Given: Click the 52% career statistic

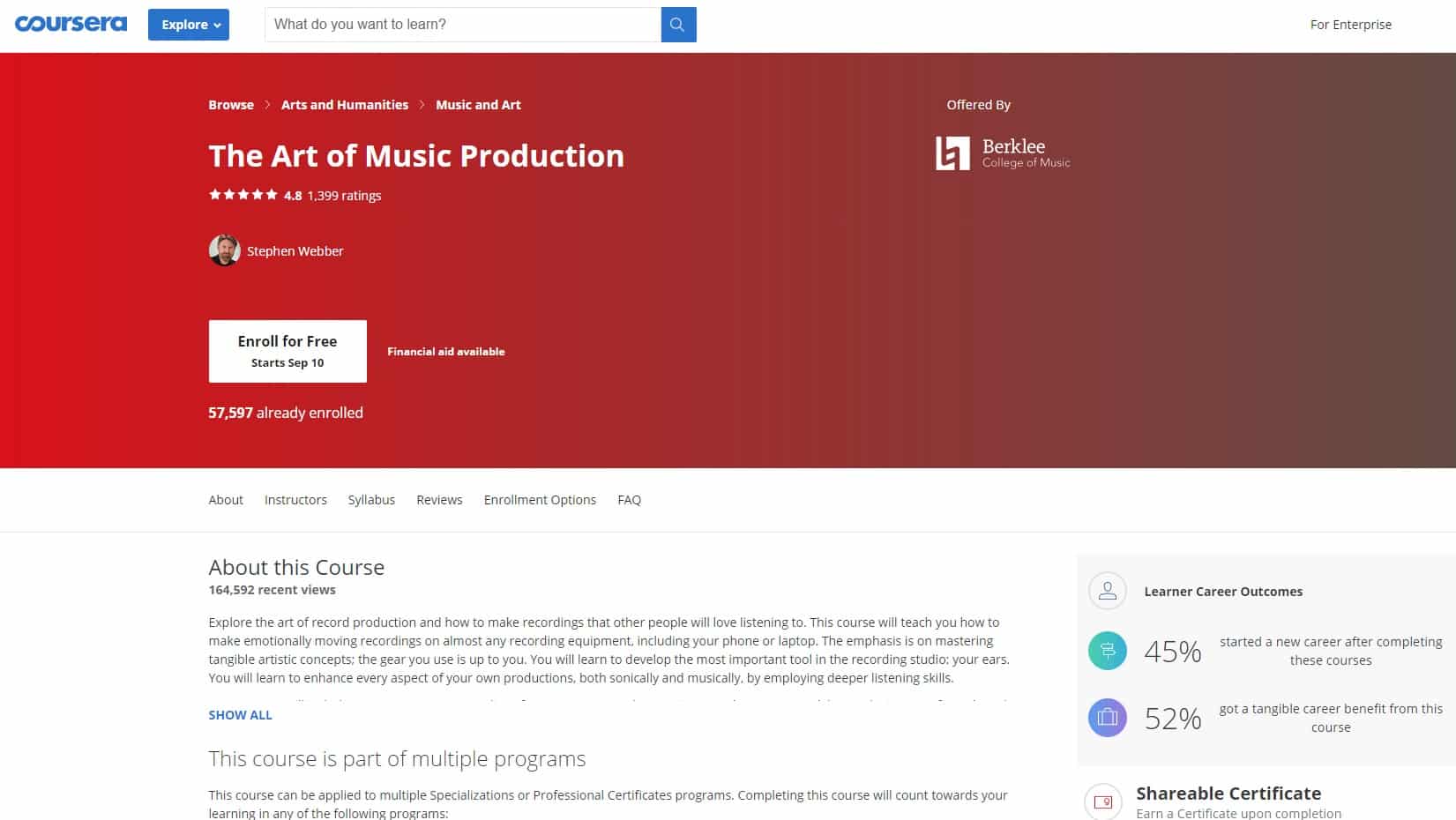Looking at the screenshot, I should coord(1173,719).
